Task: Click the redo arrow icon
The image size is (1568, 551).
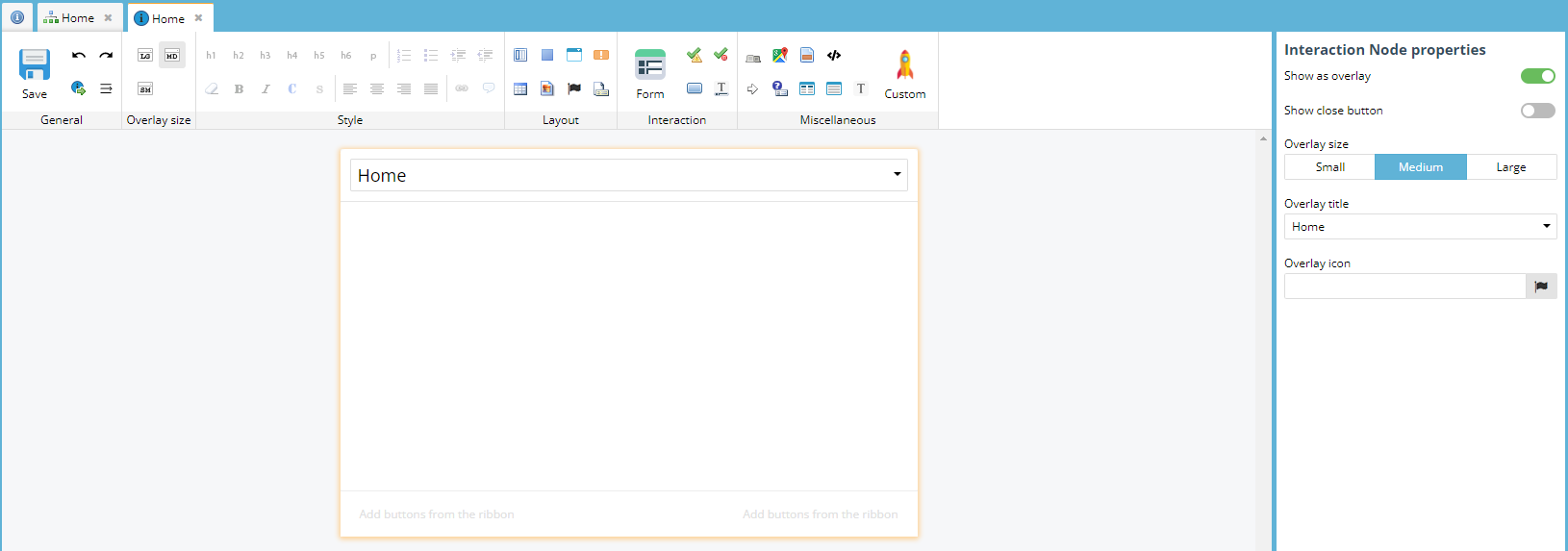Action: point(106,56)
